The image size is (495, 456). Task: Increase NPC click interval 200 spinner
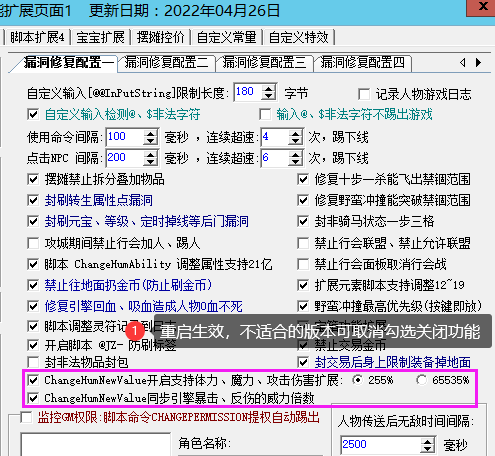click(x=150, y=154)
